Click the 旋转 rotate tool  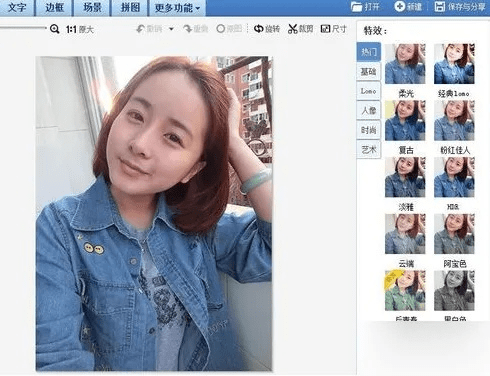coord(266,29)
